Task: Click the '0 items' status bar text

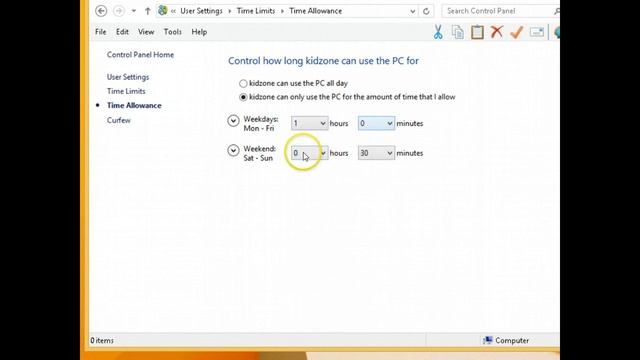Action: click(x=102, y=340)
